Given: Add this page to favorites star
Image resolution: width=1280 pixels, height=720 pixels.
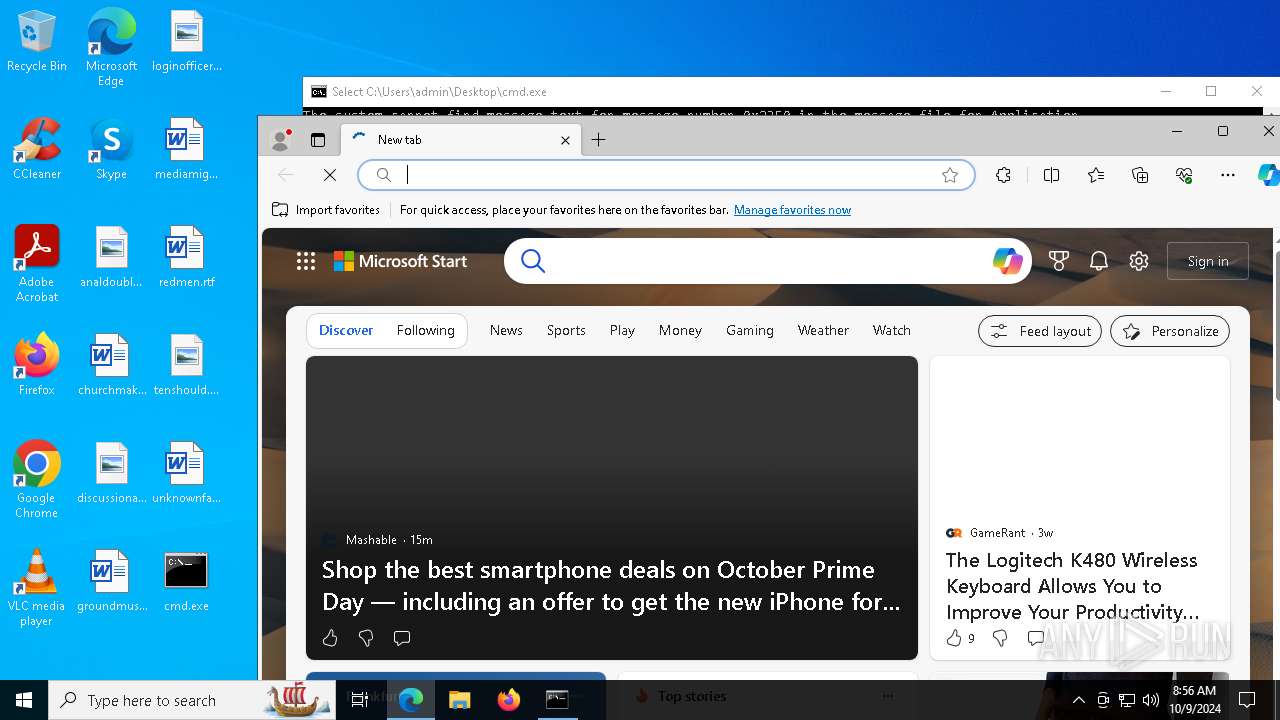Looking at the screenshot, I should pyautogui.click(x=950, y=175).
